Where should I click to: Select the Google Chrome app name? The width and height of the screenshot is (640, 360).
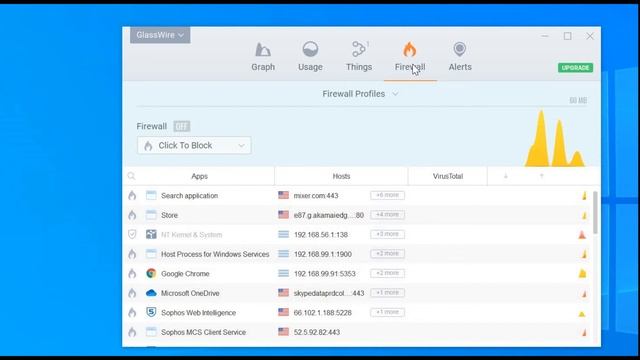[185, 274]
